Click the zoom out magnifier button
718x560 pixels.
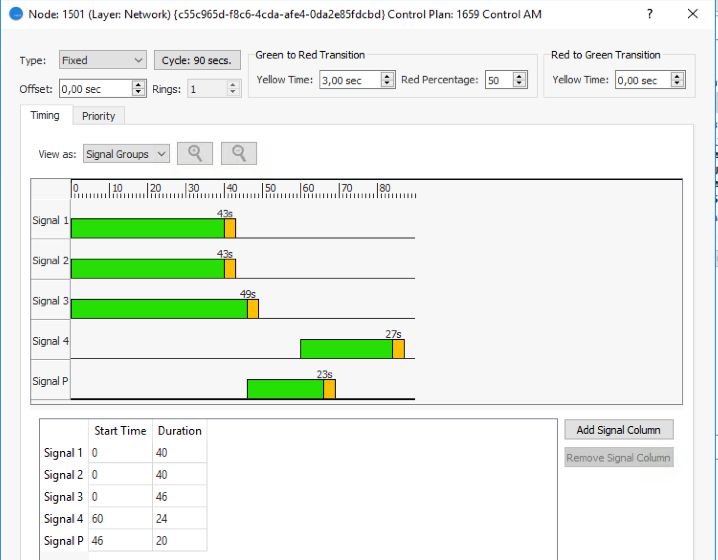[x=239, y=153]
